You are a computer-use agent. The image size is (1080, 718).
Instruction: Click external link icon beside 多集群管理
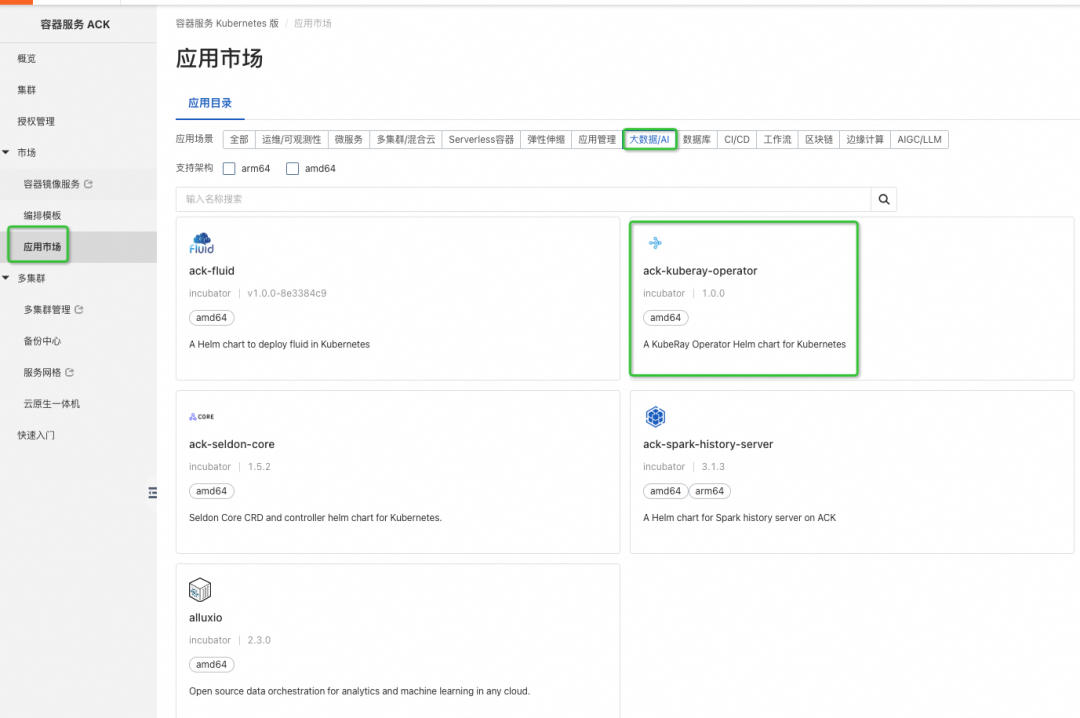(79, 309)
